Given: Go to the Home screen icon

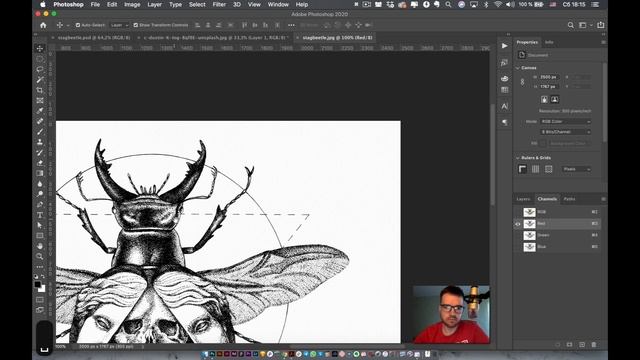Looking at the screenshot, I should [43, 25].
